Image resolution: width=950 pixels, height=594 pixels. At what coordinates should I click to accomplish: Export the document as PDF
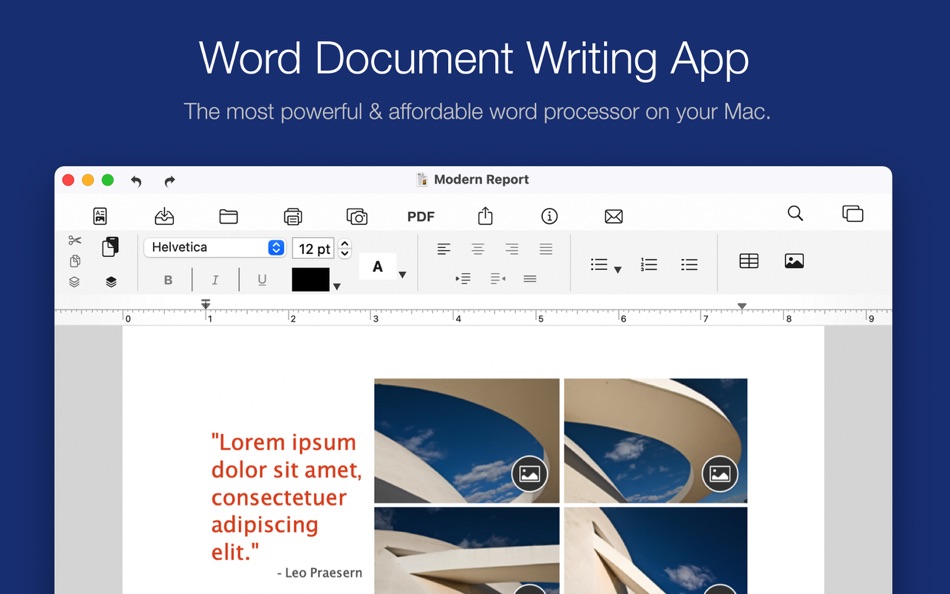pos(421,216)
